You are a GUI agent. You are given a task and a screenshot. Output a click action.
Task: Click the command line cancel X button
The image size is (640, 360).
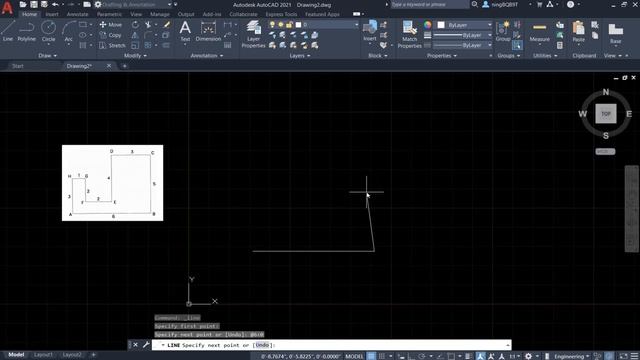[x=136, y=345]
